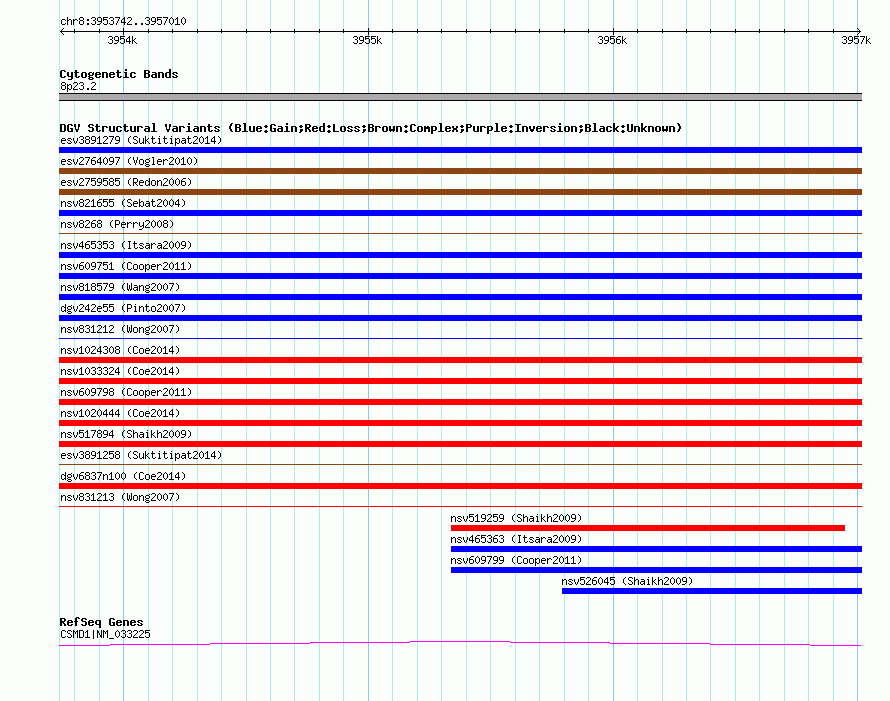The height and width of the screenshot is (701, 890).
Task: Select variant nsv1024308 (Coe2014) label
Action: pyautogui.click(x=120, y=350)
